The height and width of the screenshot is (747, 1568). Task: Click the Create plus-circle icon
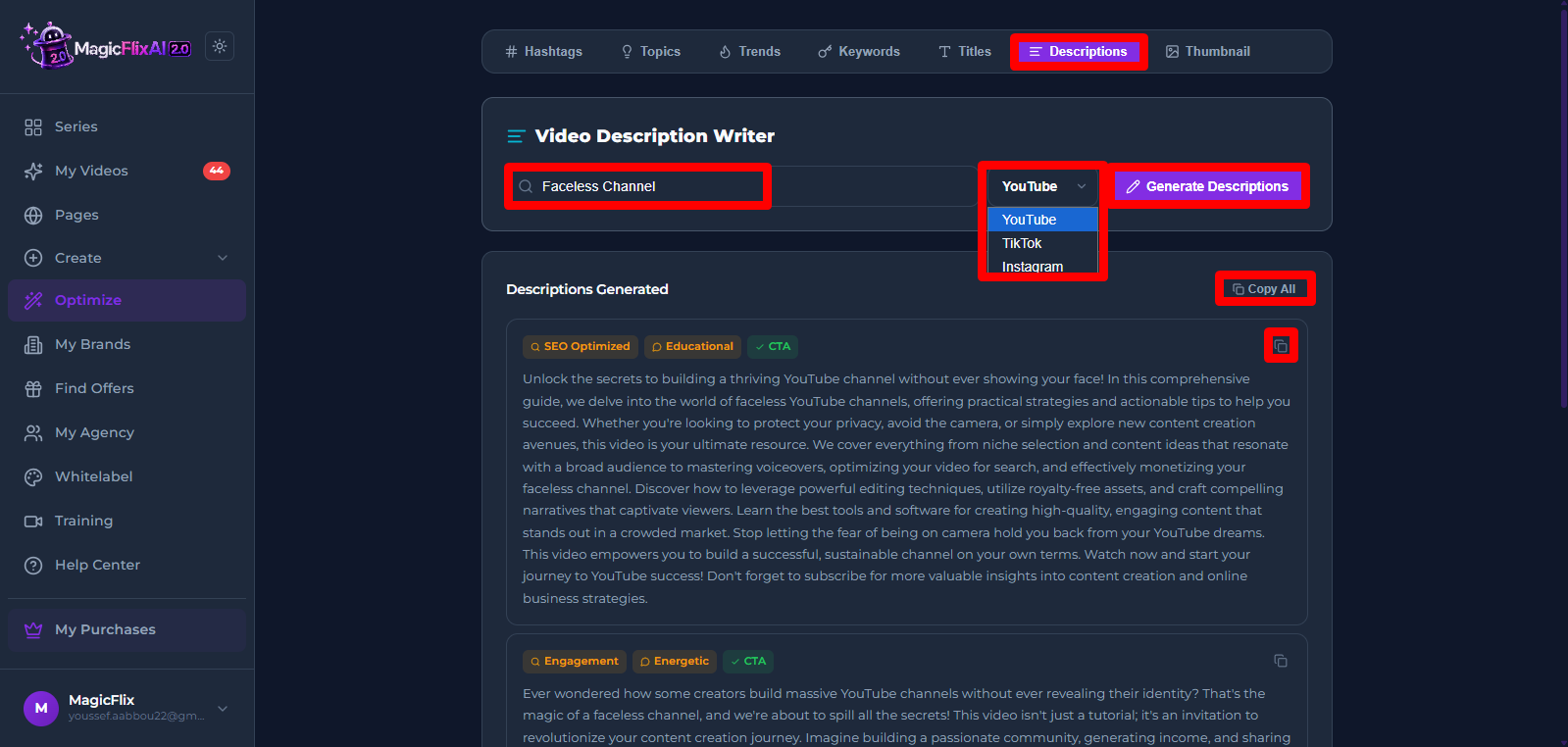33,258
